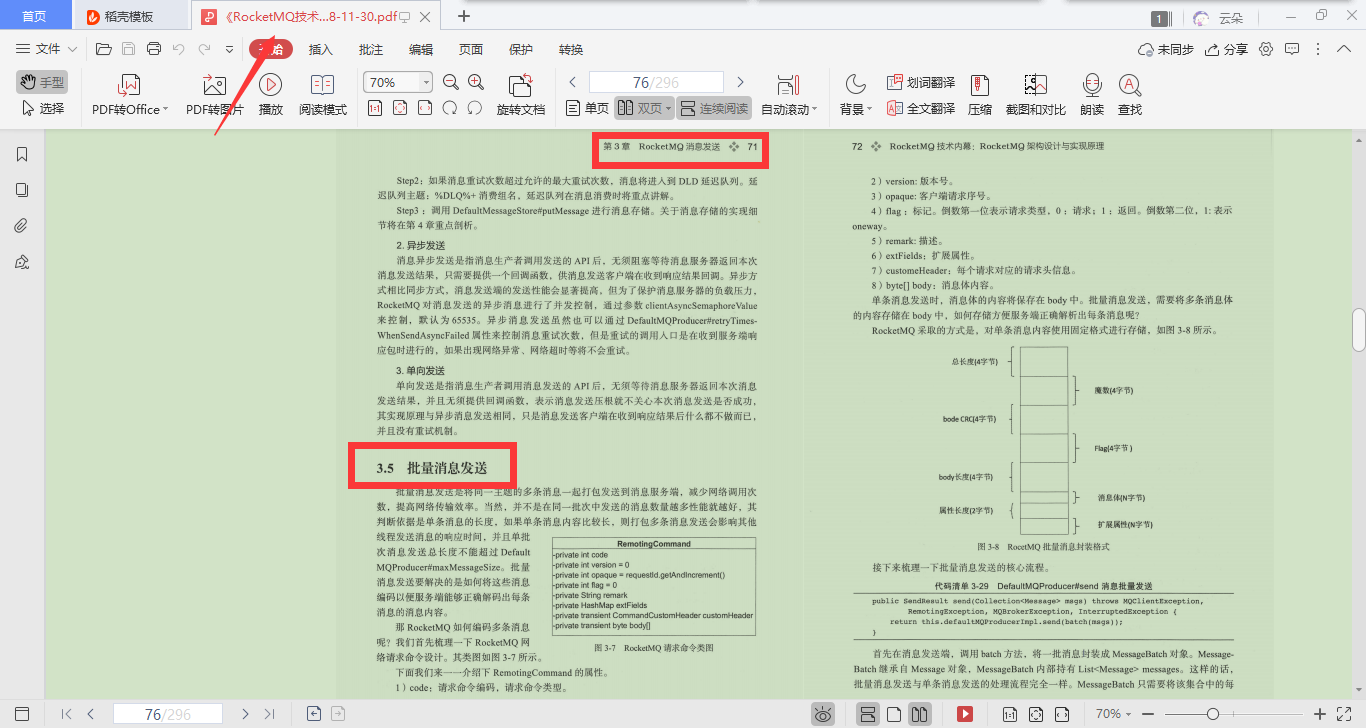Open the signature panel in sidebar

(x=22, y=262)
